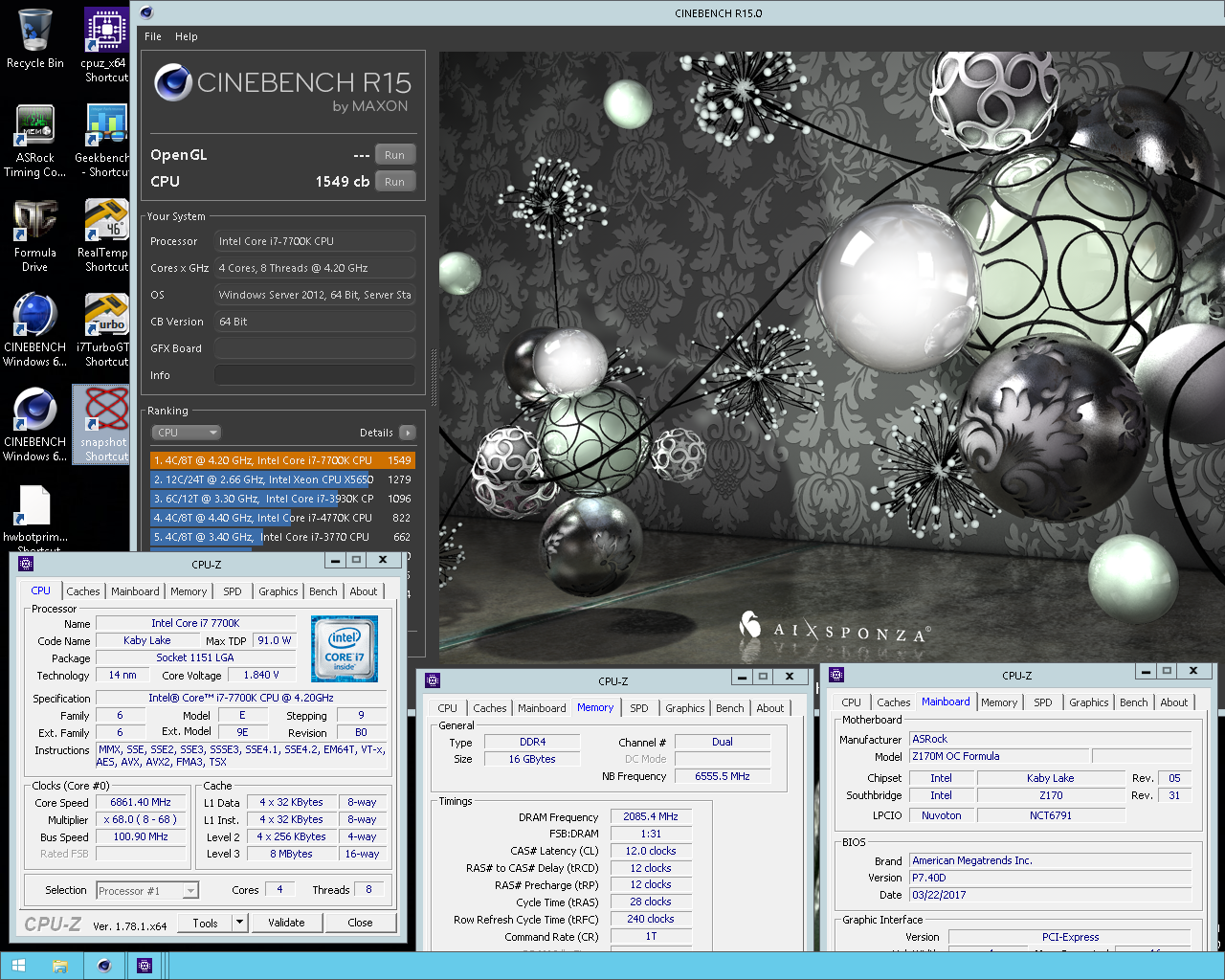Click the CAS# Latency 12.0 clocks value
Viewport: 1225px width, 980px height.
point(651,851)
